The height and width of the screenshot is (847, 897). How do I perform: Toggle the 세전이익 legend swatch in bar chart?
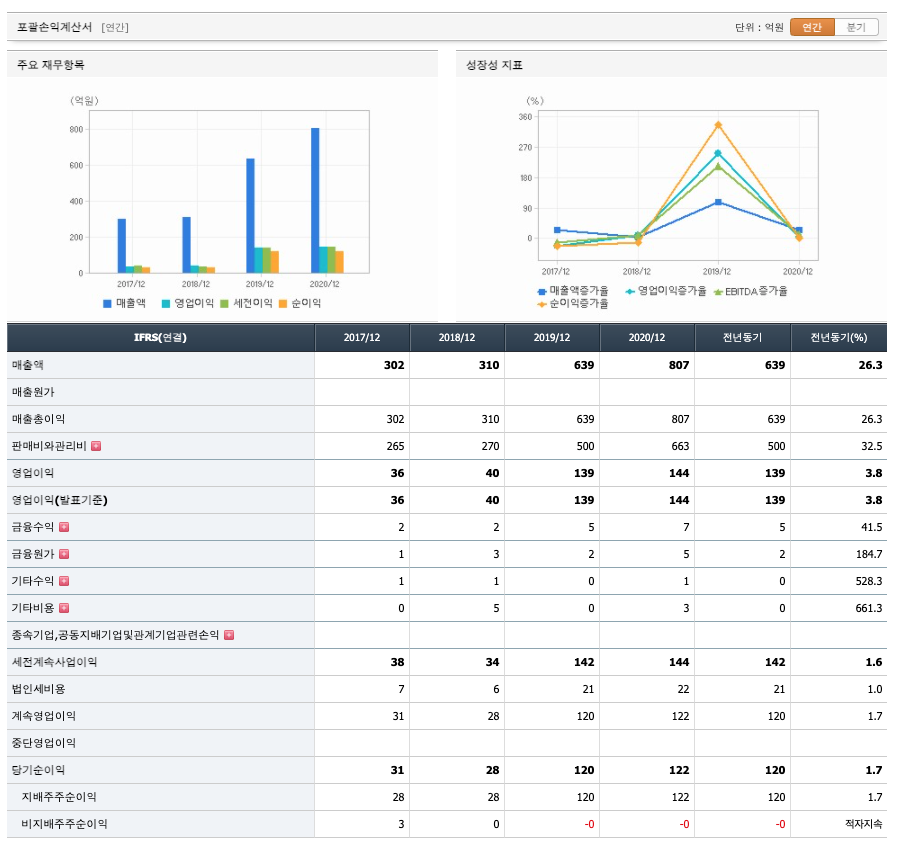coord(224,304)
